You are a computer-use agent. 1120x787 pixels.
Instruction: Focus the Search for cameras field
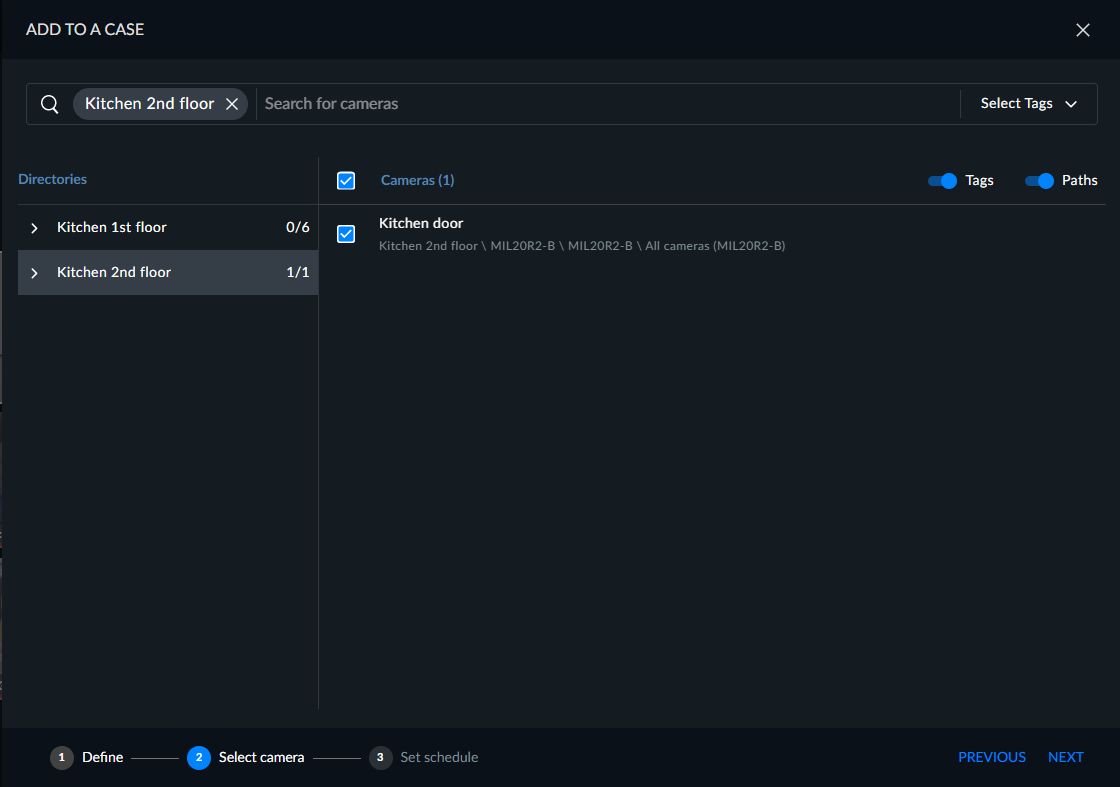(x=608, y=104)
